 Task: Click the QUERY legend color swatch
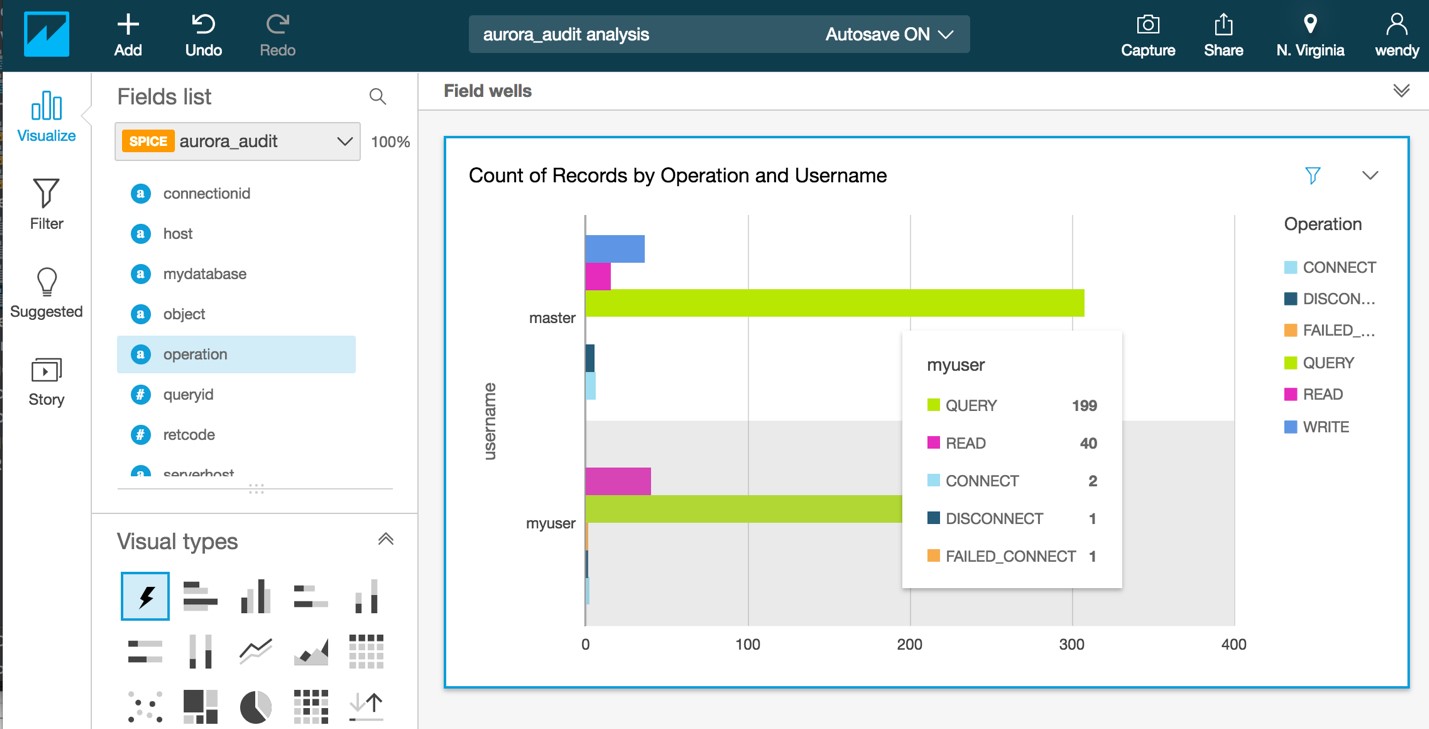tap(1290, 363)
